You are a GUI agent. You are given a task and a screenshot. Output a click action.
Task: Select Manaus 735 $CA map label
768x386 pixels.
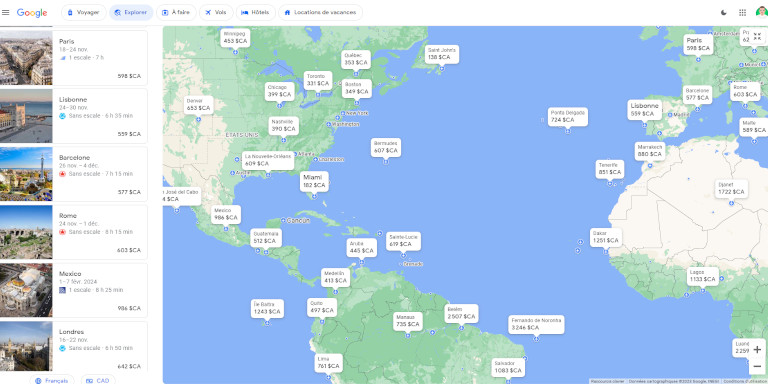[408, 321]
